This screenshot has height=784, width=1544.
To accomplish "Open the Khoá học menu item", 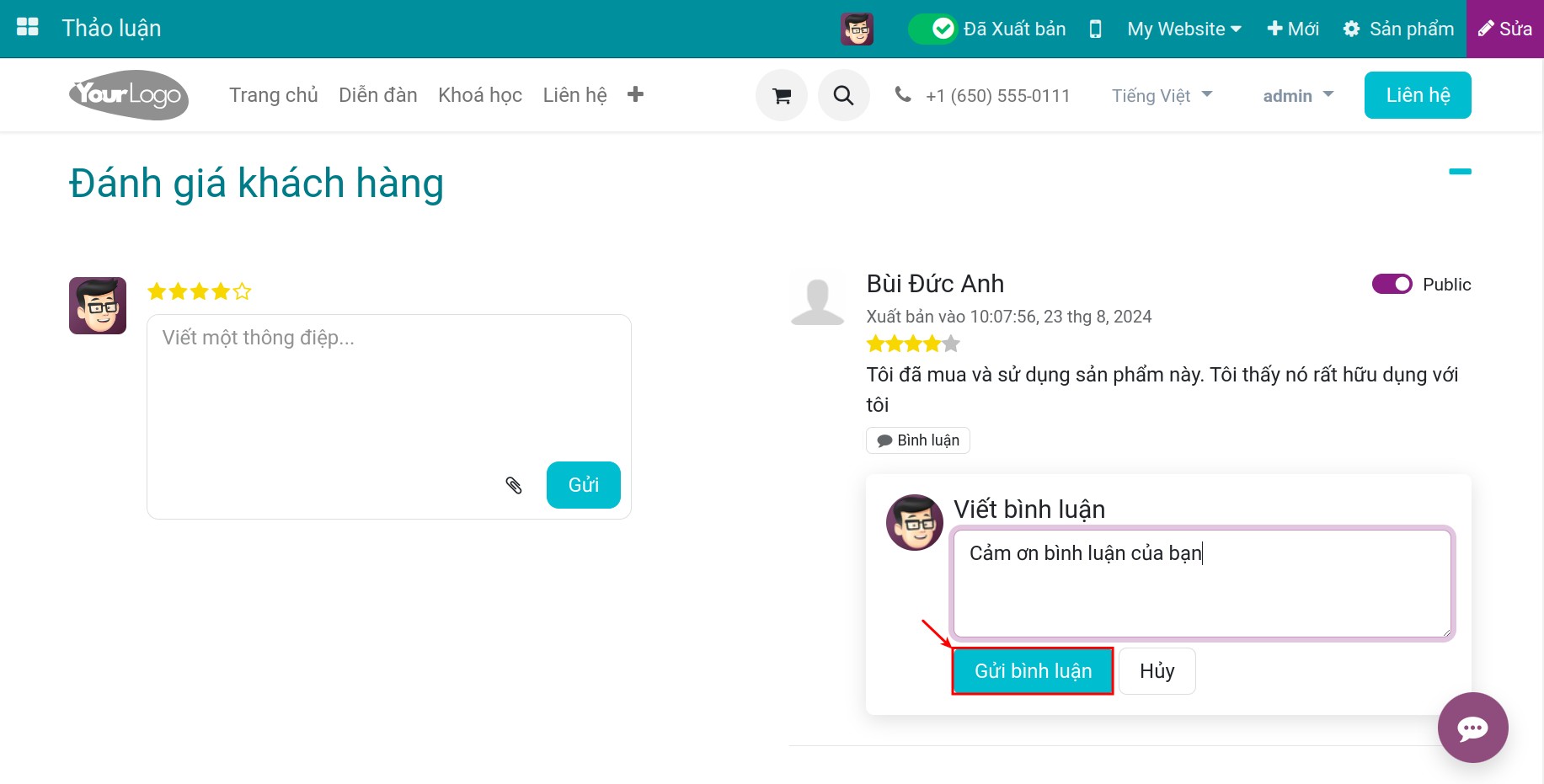I will 480,95.
